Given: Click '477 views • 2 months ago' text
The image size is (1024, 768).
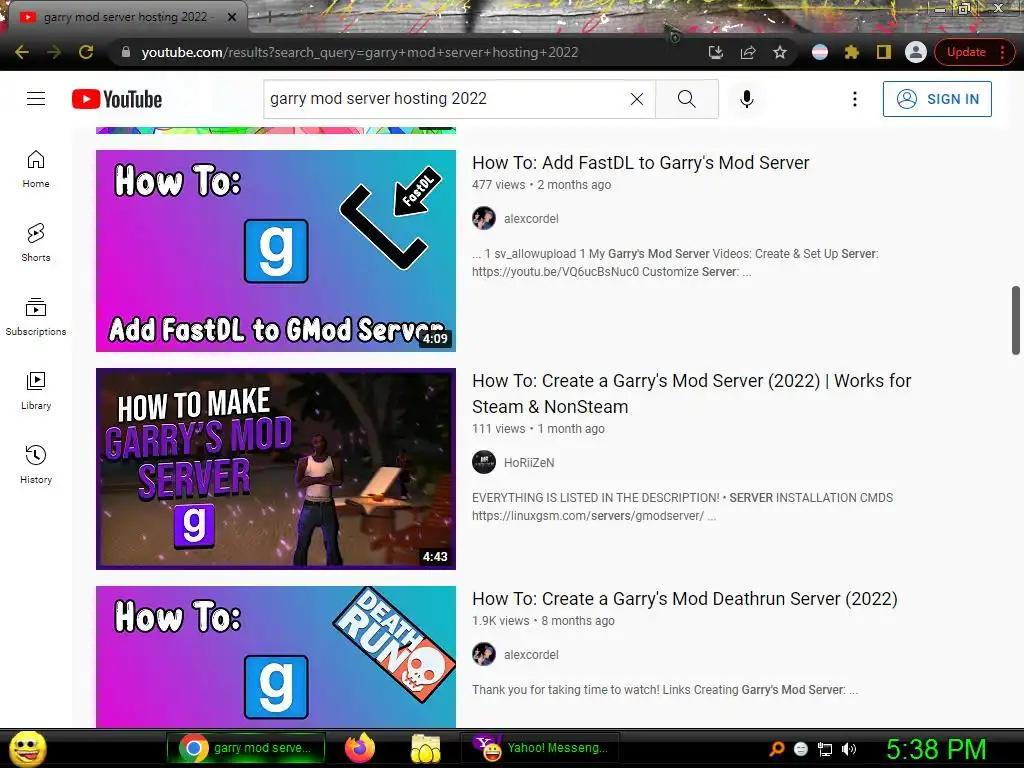Looking at the screenshot, I should tap(541, 185).
